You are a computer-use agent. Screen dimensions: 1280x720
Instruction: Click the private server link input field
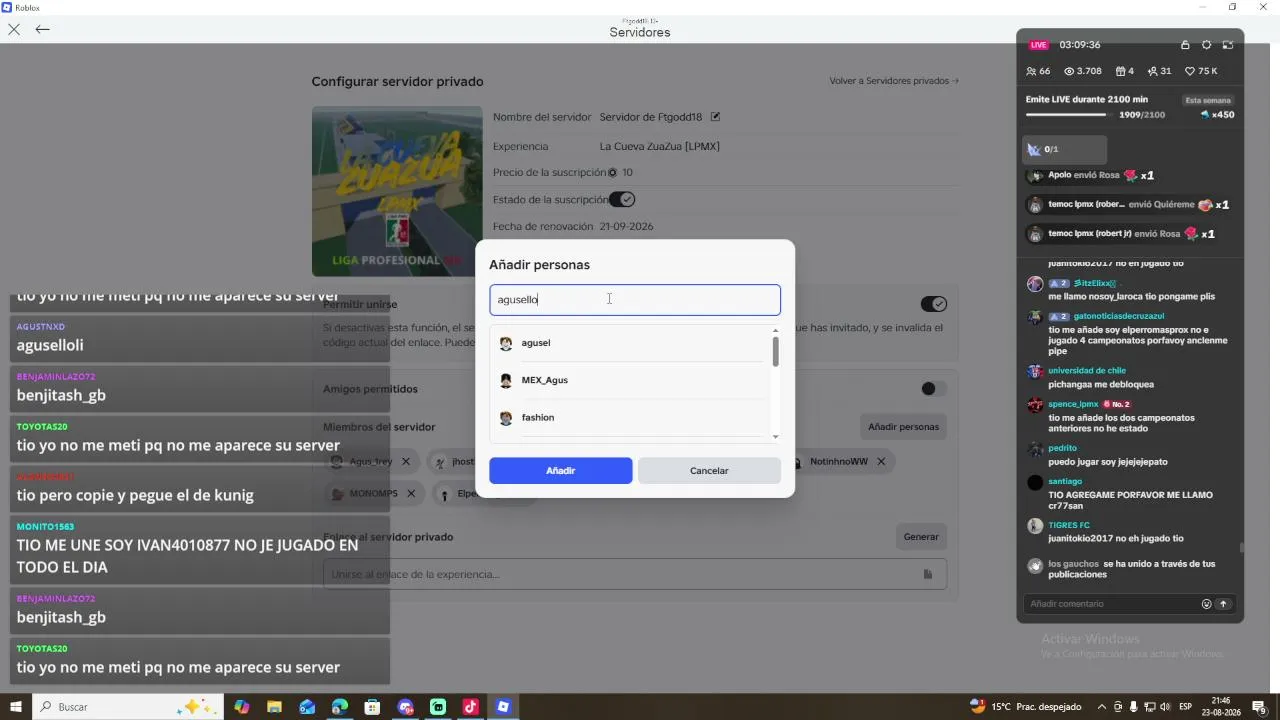coord(635,574)
